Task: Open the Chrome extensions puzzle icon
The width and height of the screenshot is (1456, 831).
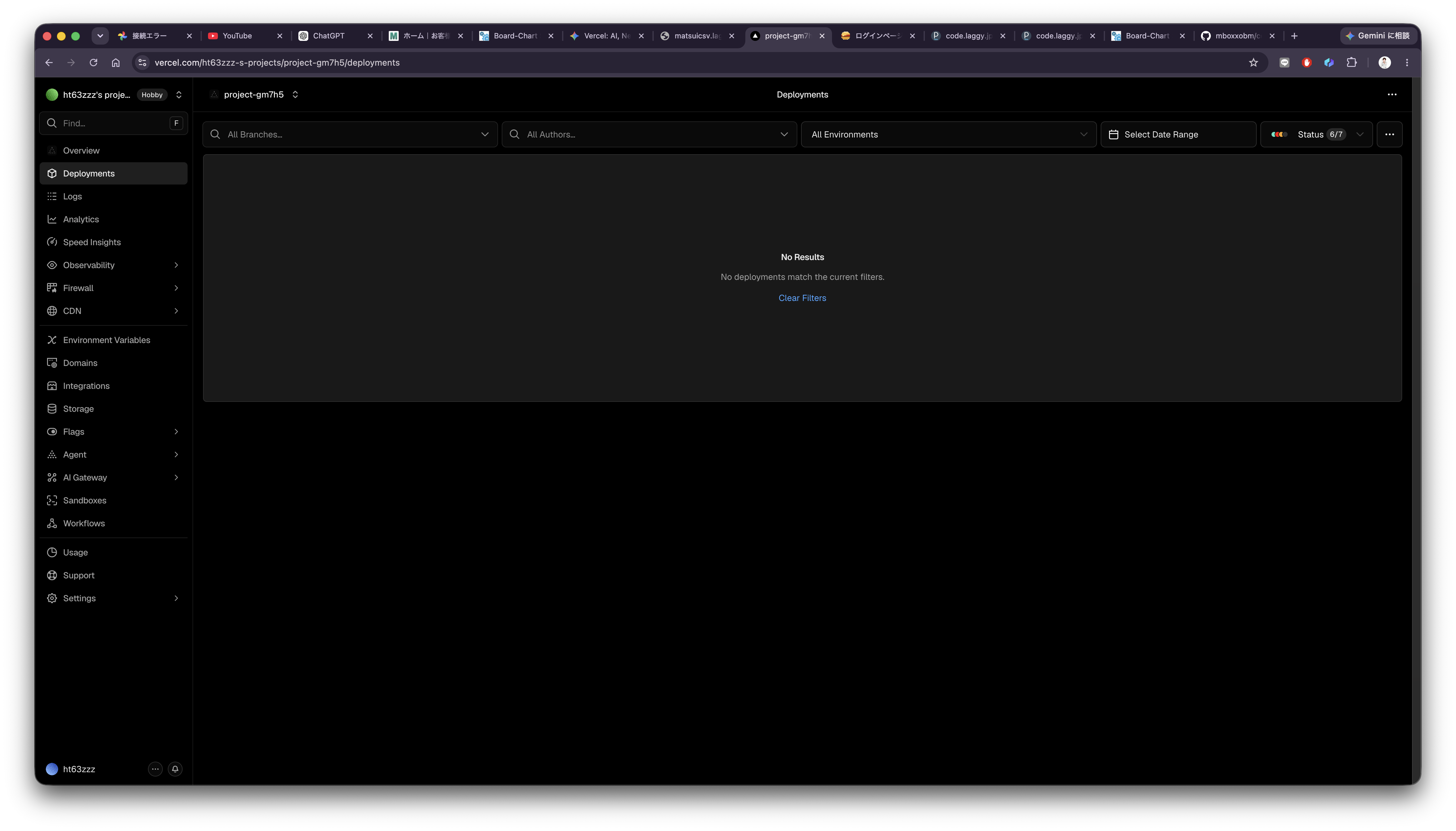Action: tap(1352, 63)
